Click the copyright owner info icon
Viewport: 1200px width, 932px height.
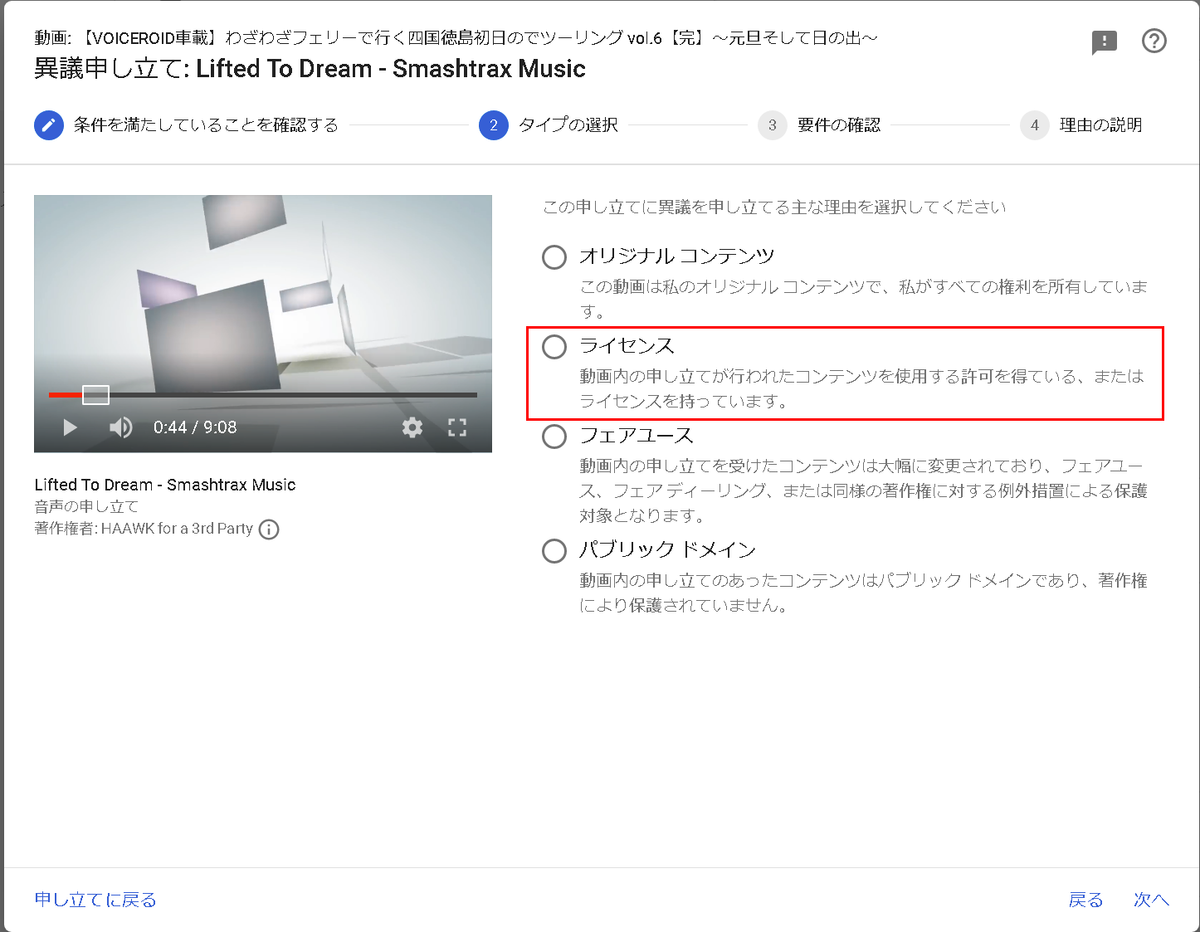tap(269, 529)
